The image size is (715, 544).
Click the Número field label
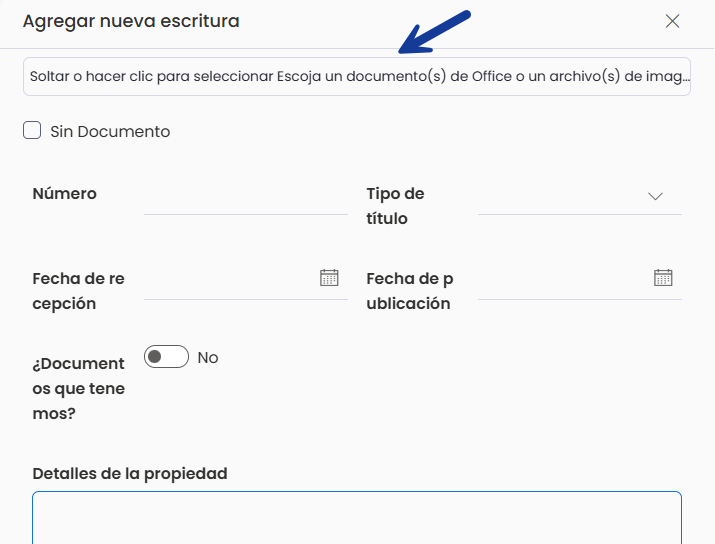coord(64,194)
